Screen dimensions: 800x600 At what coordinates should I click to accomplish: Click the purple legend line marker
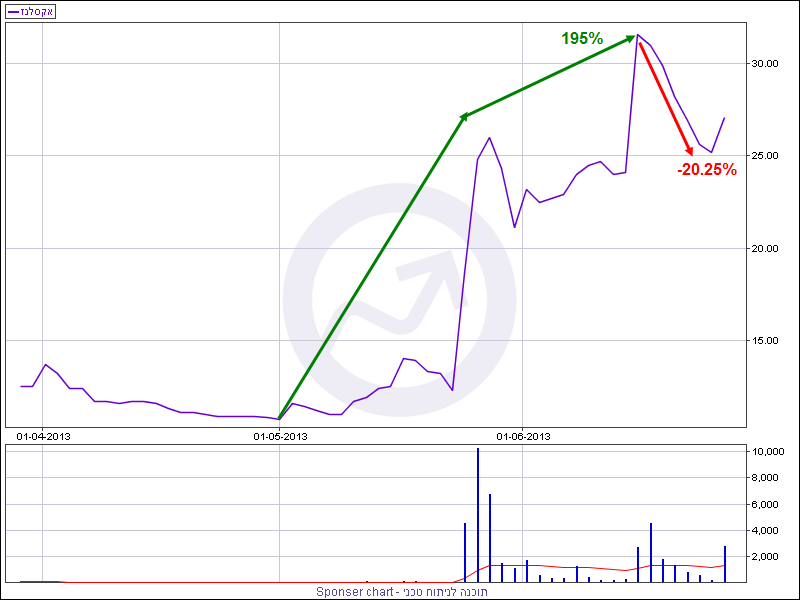14,10
